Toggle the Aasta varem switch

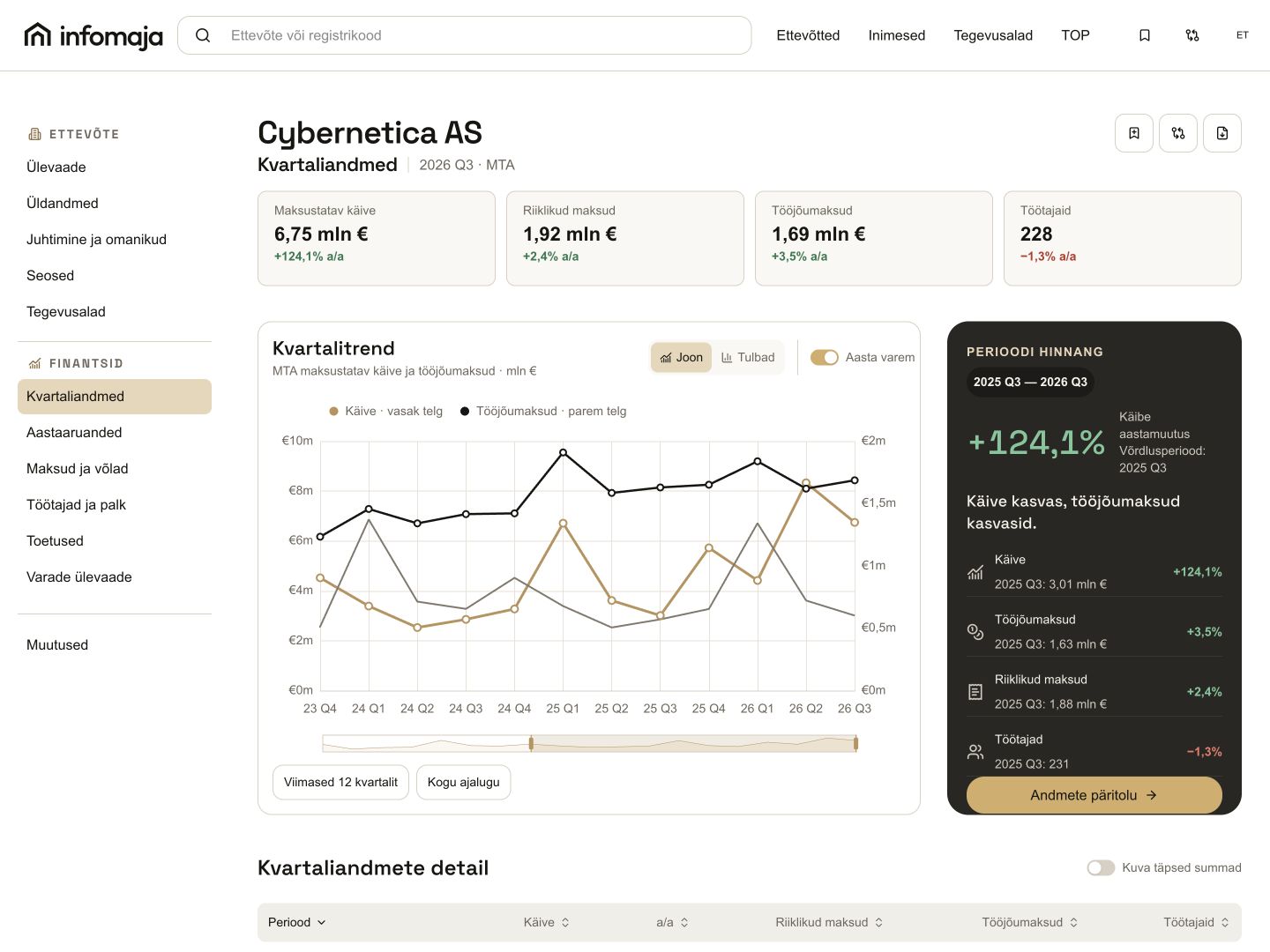(825, 357)
